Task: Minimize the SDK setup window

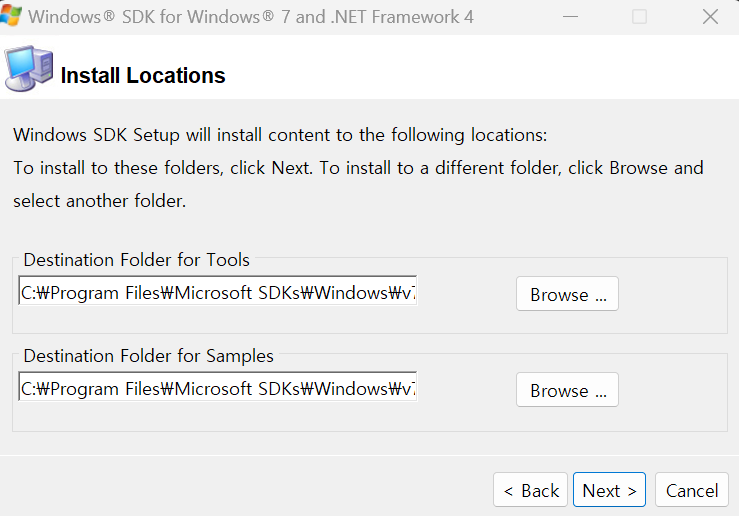Action: [x=570, y=17]
